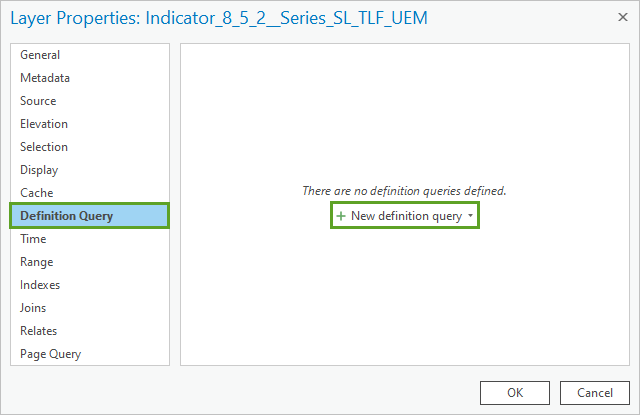Open the General tab
Image resolution: width=640 pixels, height=415 pixels.
point(40,55)
